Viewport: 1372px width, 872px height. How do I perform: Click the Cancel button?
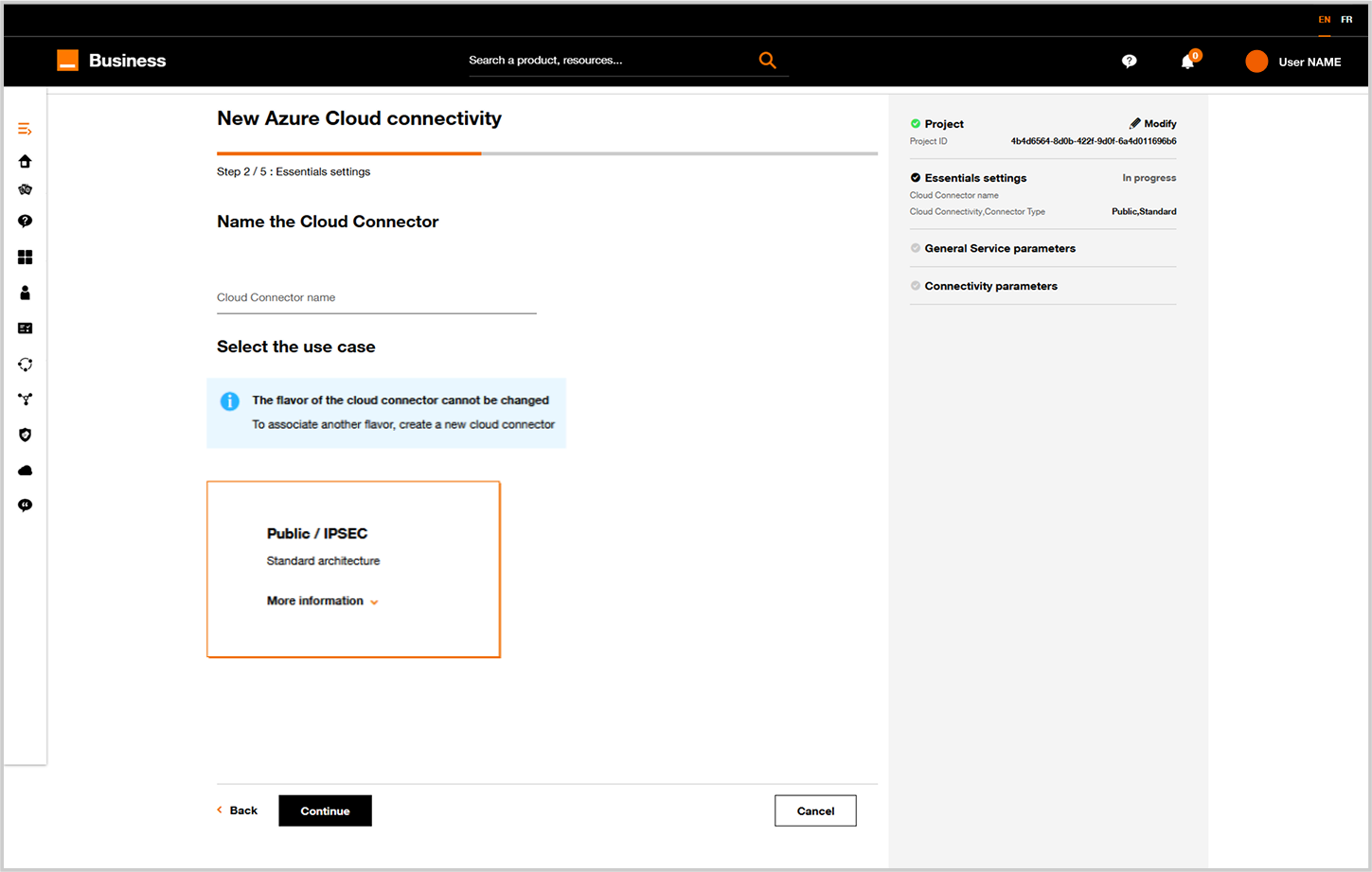pos(815,810)
